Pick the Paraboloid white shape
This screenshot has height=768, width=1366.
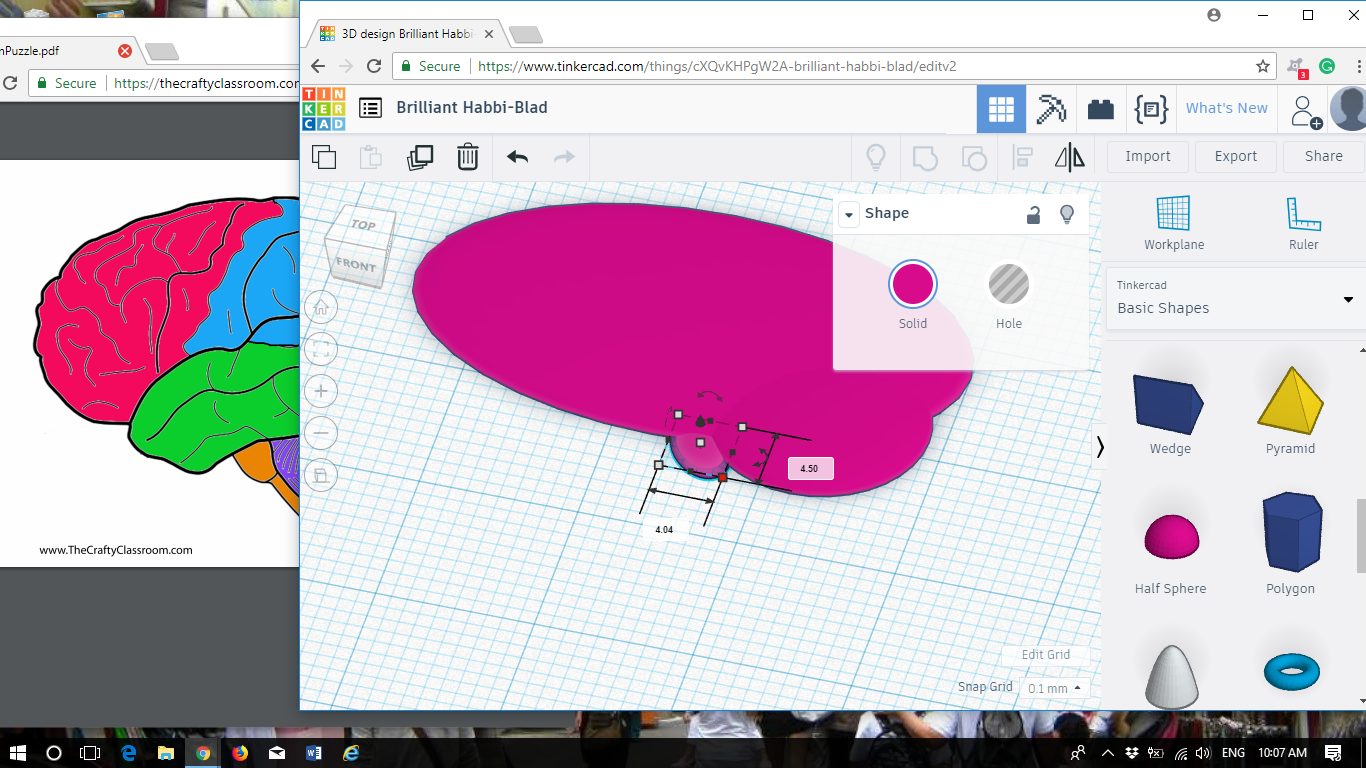pos(1171,675)
